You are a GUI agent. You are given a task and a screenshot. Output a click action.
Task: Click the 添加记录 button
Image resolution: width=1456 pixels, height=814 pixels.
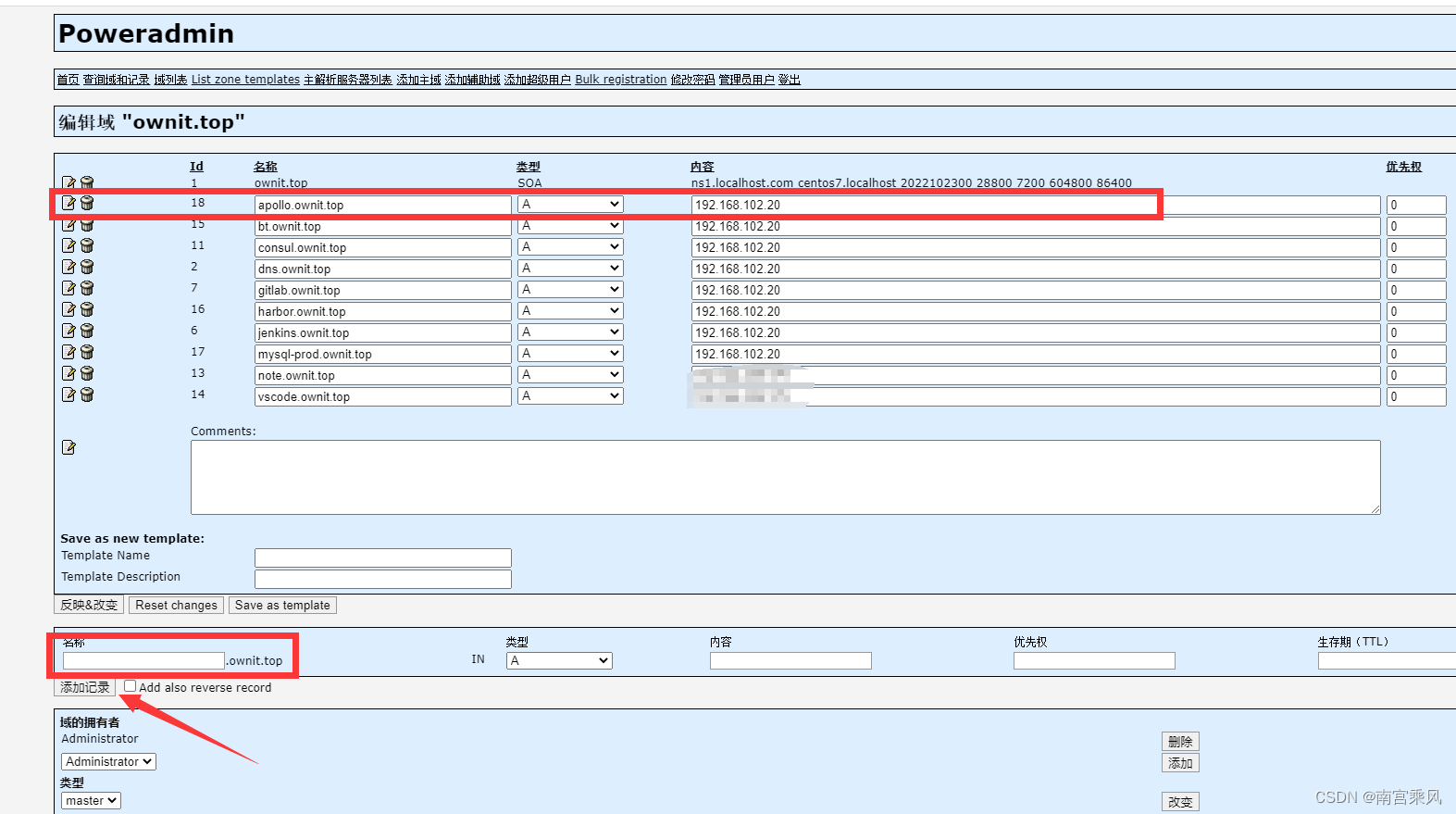tap(84, 687)
